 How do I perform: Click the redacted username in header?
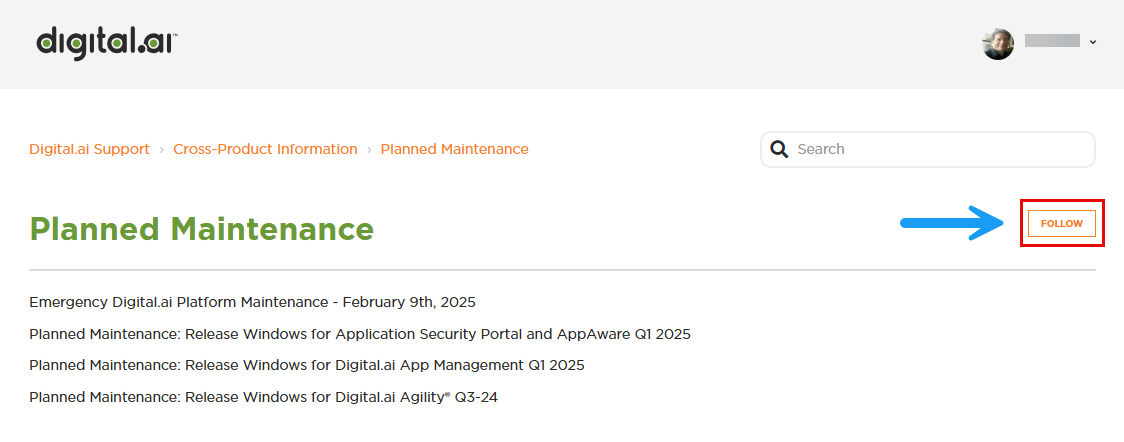tap(1052, 41)
